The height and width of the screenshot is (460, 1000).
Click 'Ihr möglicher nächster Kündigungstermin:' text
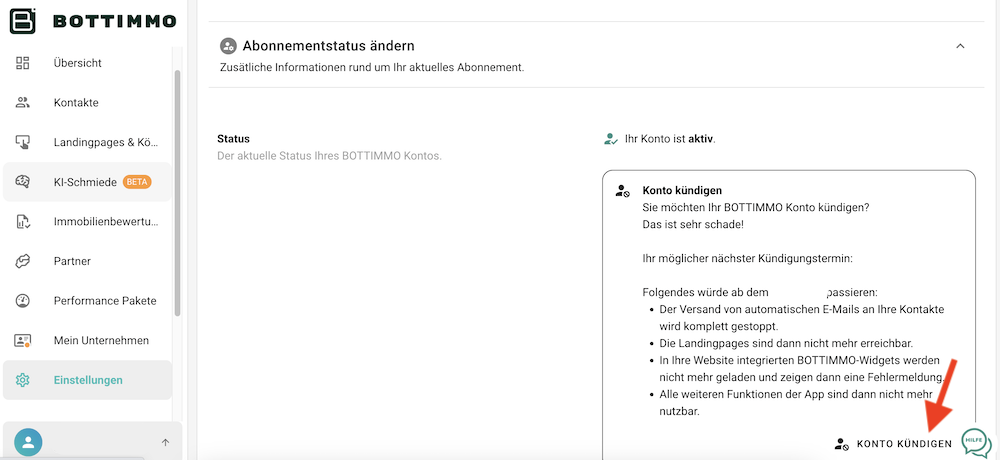point(747,259)
